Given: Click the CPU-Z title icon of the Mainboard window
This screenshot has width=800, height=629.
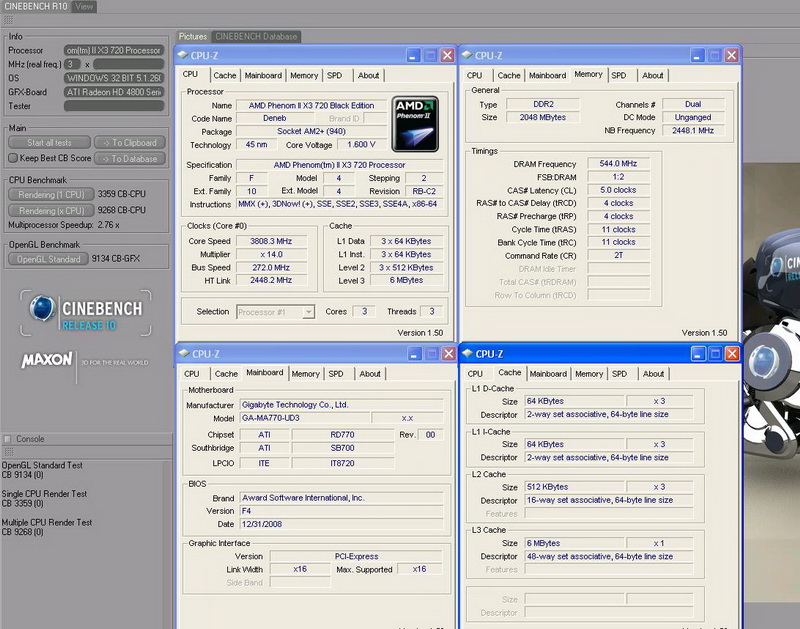Looking at the screenshot, I should [x=185, y=353].
